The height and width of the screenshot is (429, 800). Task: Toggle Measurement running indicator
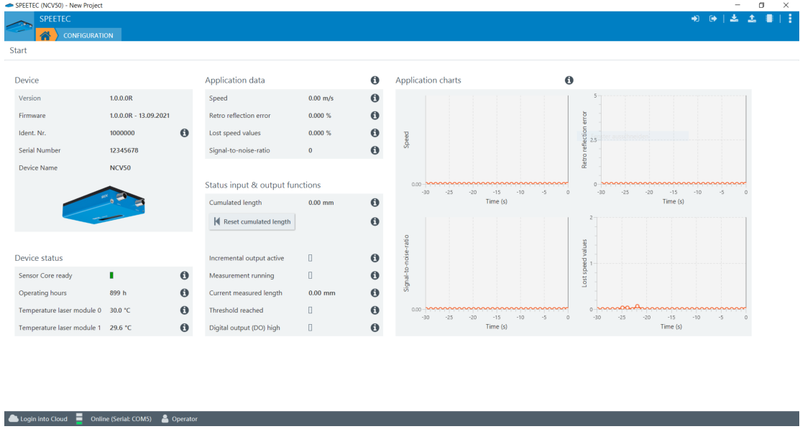point(310,275)
